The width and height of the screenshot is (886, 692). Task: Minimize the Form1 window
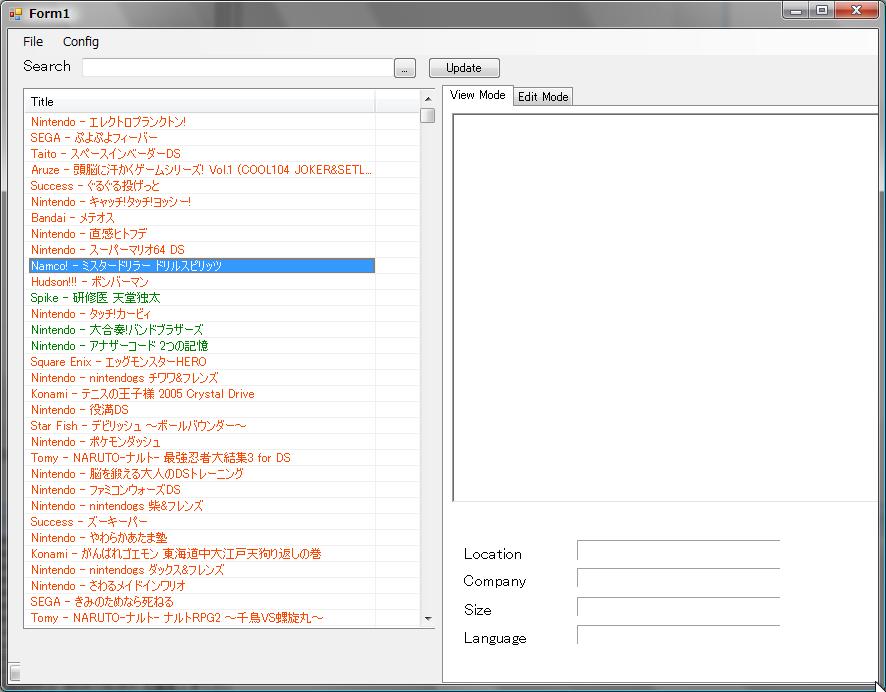796,11
